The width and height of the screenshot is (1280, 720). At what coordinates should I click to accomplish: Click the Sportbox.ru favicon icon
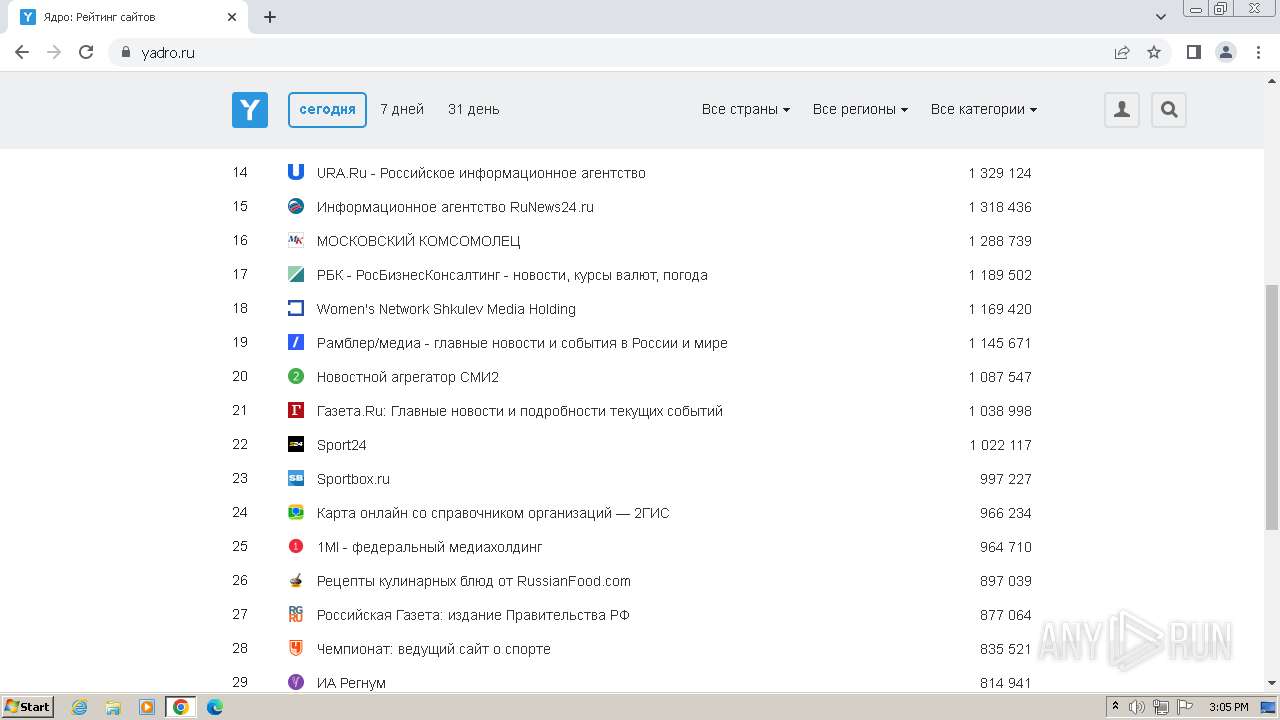[296, 478]
